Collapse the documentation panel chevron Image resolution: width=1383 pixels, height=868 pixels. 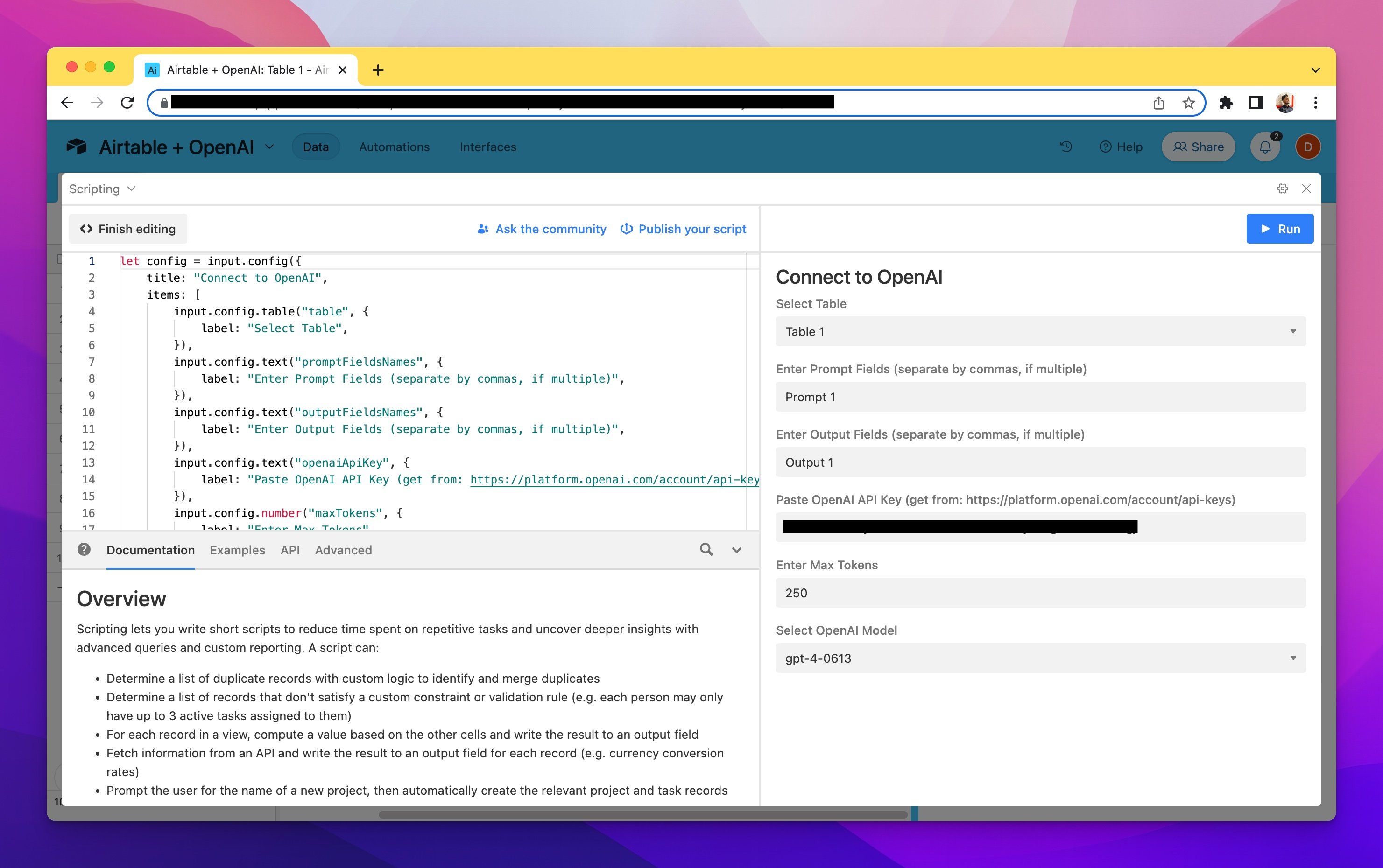coord(736,550)
